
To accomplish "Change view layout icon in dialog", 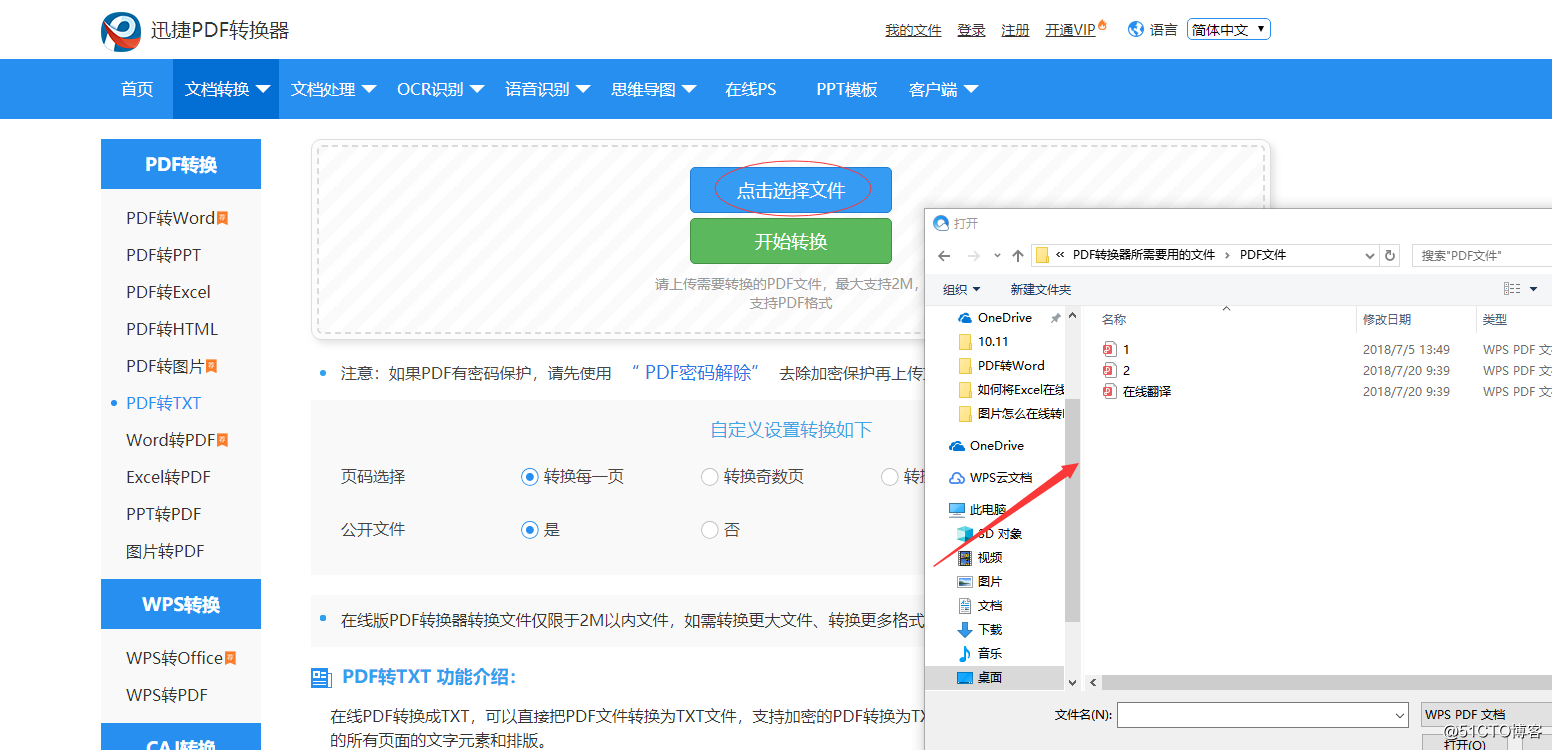I will pyautogui.click(x=1512, y=289).
